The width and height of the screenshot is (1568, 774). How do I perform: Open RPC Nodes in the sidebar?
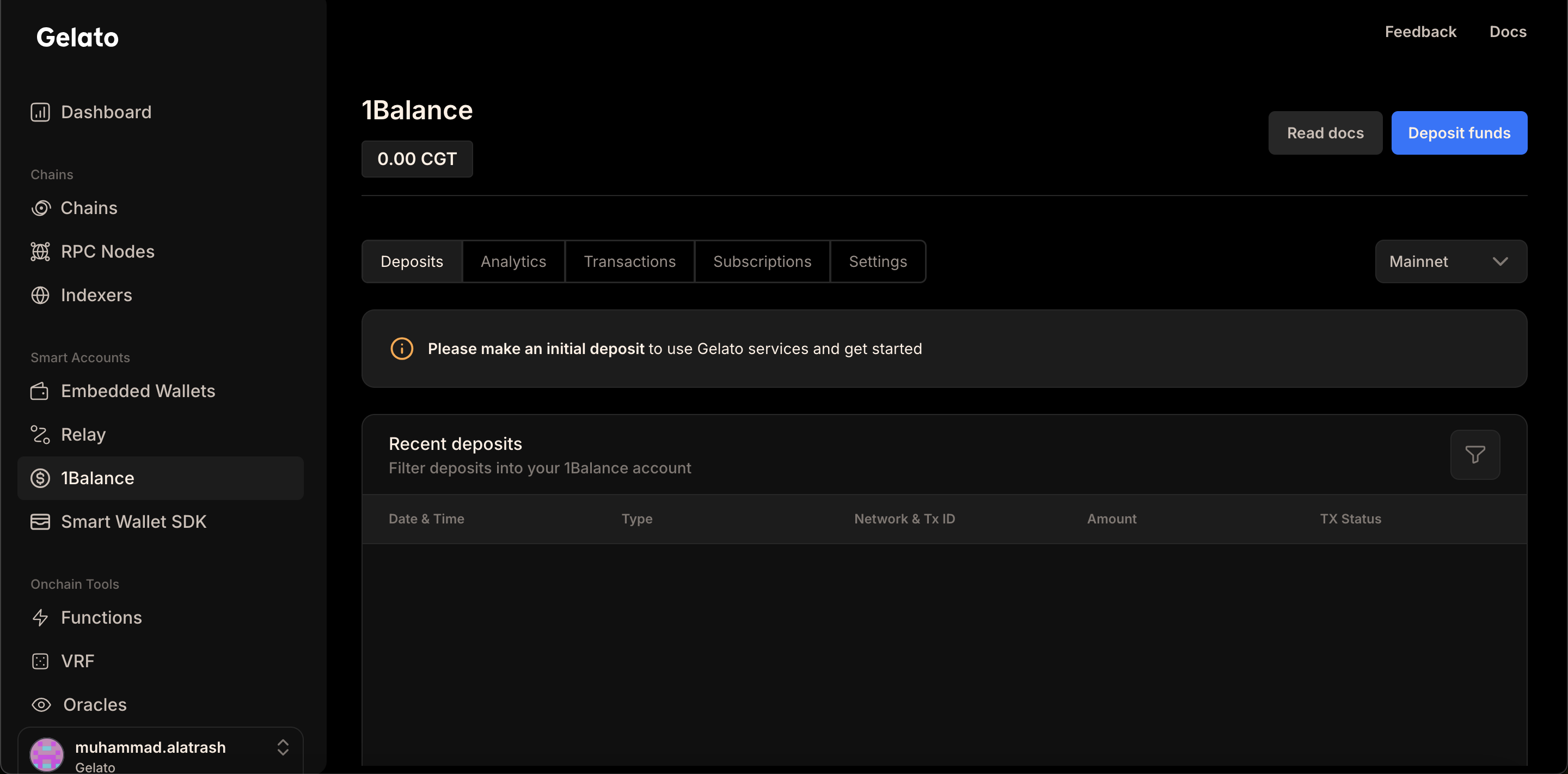[x=161, y=252]
